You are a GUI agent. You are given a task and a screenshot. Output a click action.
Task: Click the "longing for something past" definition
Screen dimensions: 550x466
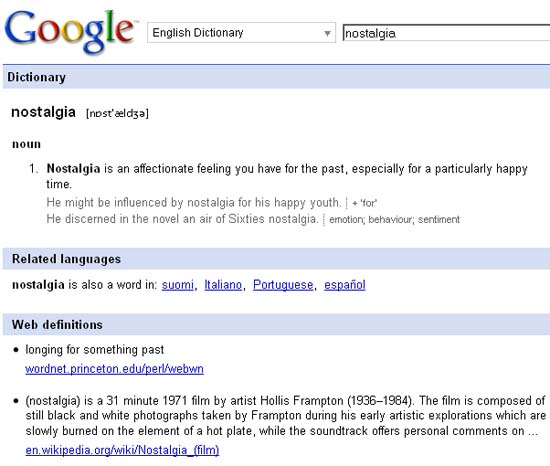(x=95, y=350)
